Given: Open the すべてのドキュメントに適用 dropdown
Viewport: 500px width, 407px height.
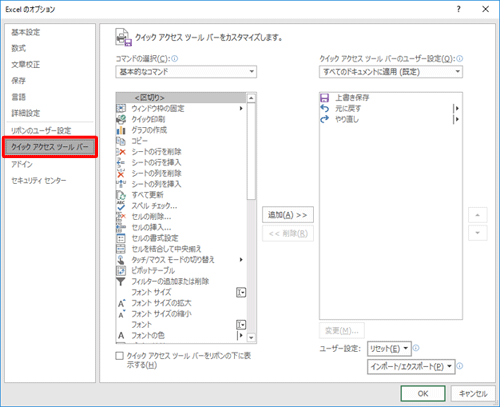Looking at the screenshot, I should coord(391,72).
